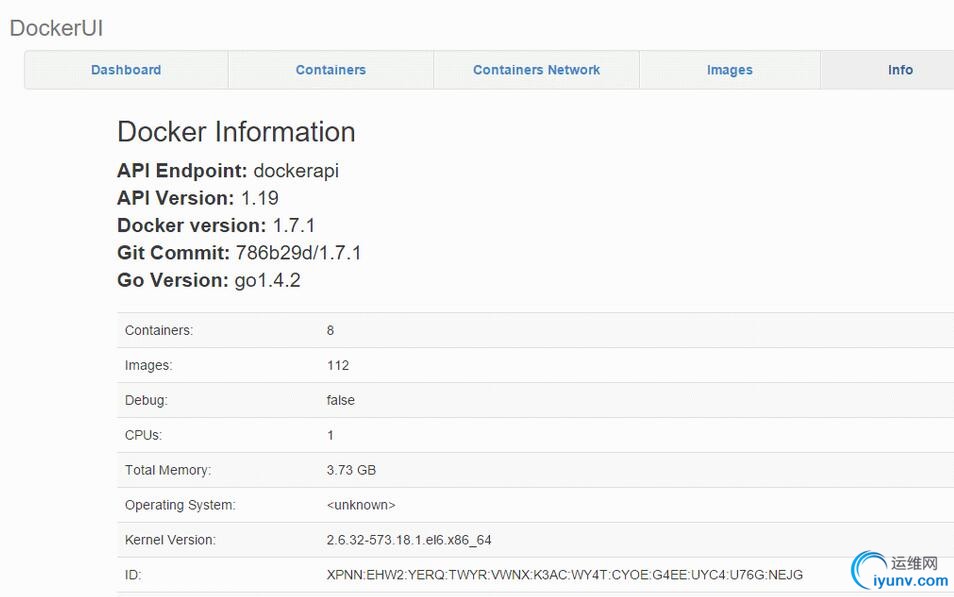The image size is (954, 597).
Task: Click the Git Commit: bold label
Action: [x=173, y=253]
